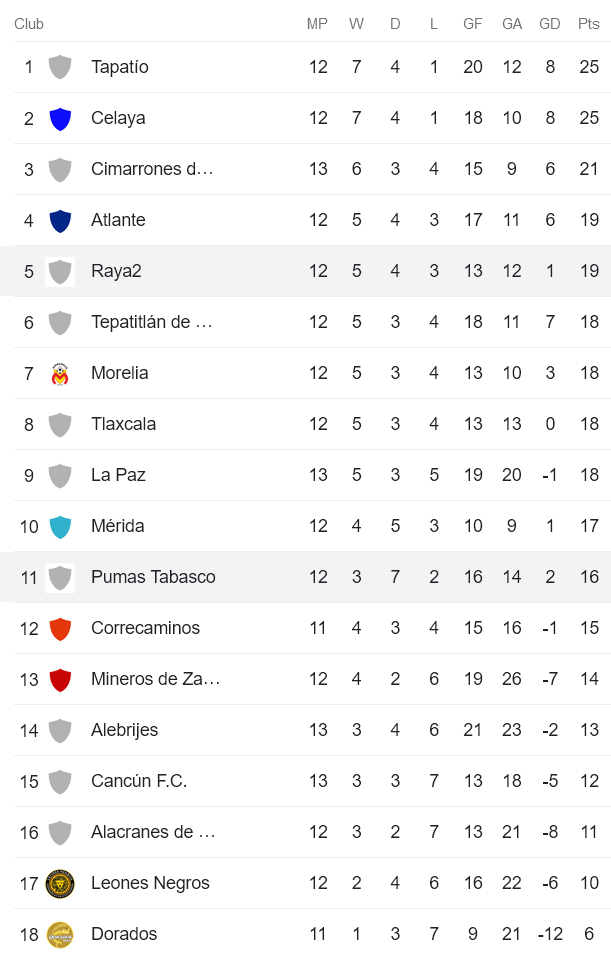Click the Correcaminos club crest
Viewport: 611px width, 965px height.
pos(60,628)
